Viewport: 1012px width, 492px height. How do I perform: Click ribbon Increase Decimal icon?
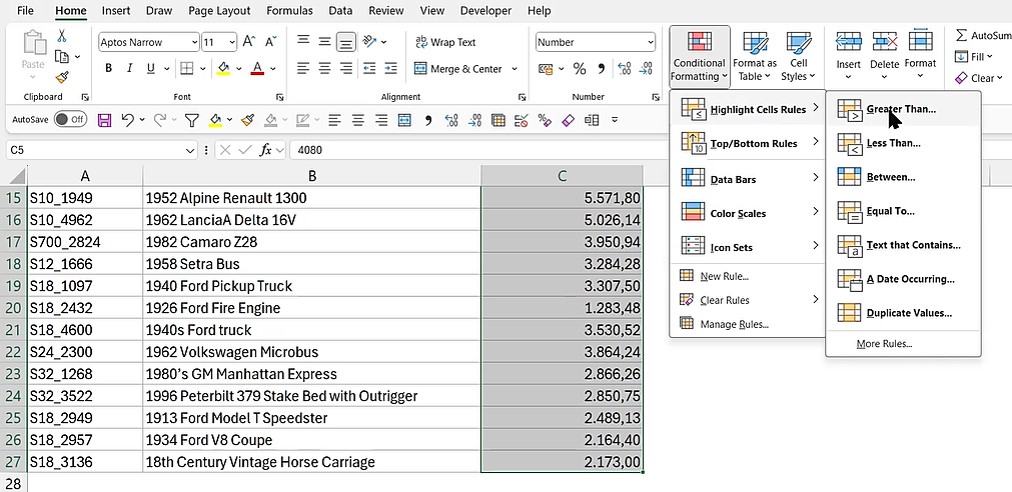(624, 68)
